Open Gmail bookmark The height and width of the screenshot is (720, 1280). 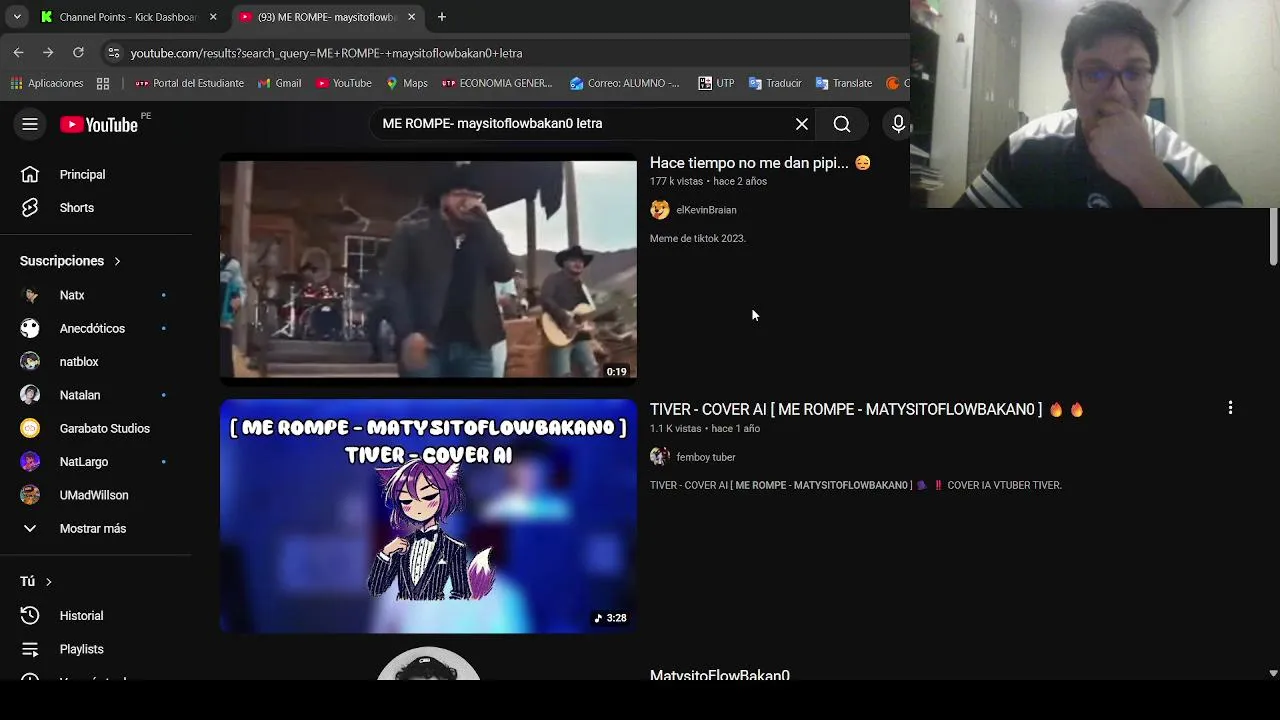point(280,83)
